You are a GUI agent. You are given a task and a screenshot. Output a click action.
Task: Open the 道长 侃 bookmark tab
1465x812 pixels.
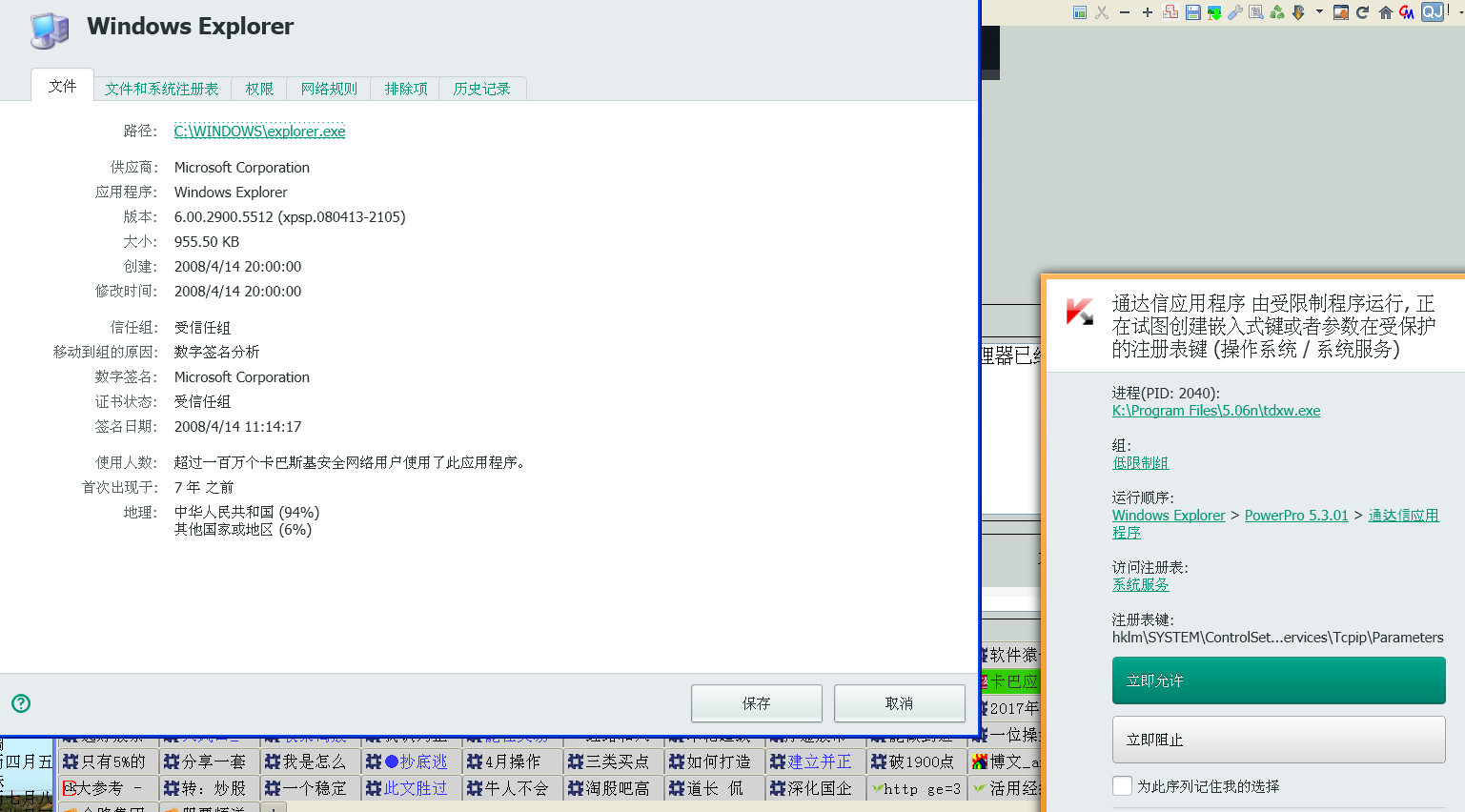715,788
